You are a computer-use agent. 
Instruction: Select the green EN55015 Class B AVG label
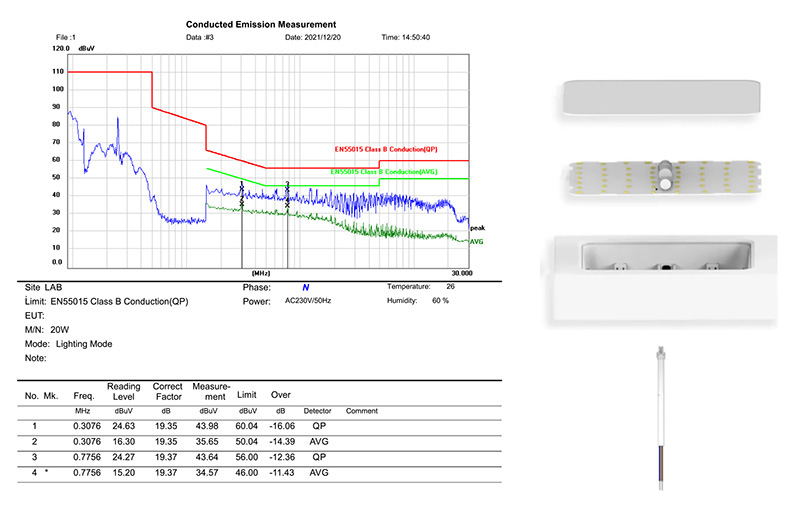tap(384, 172)
